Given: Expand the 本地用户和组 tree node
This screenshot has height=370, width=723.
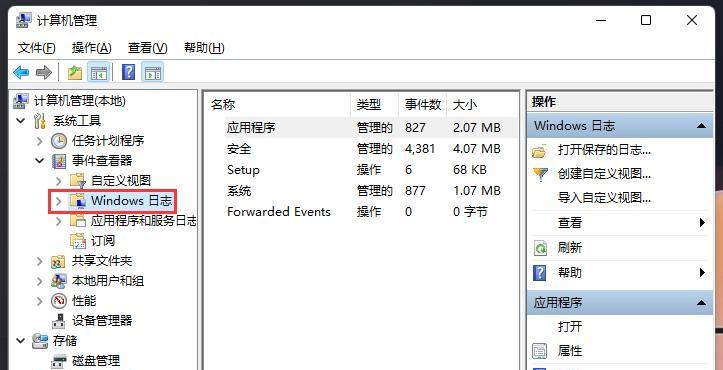Looking at the screenshot, I should point(39,281).
